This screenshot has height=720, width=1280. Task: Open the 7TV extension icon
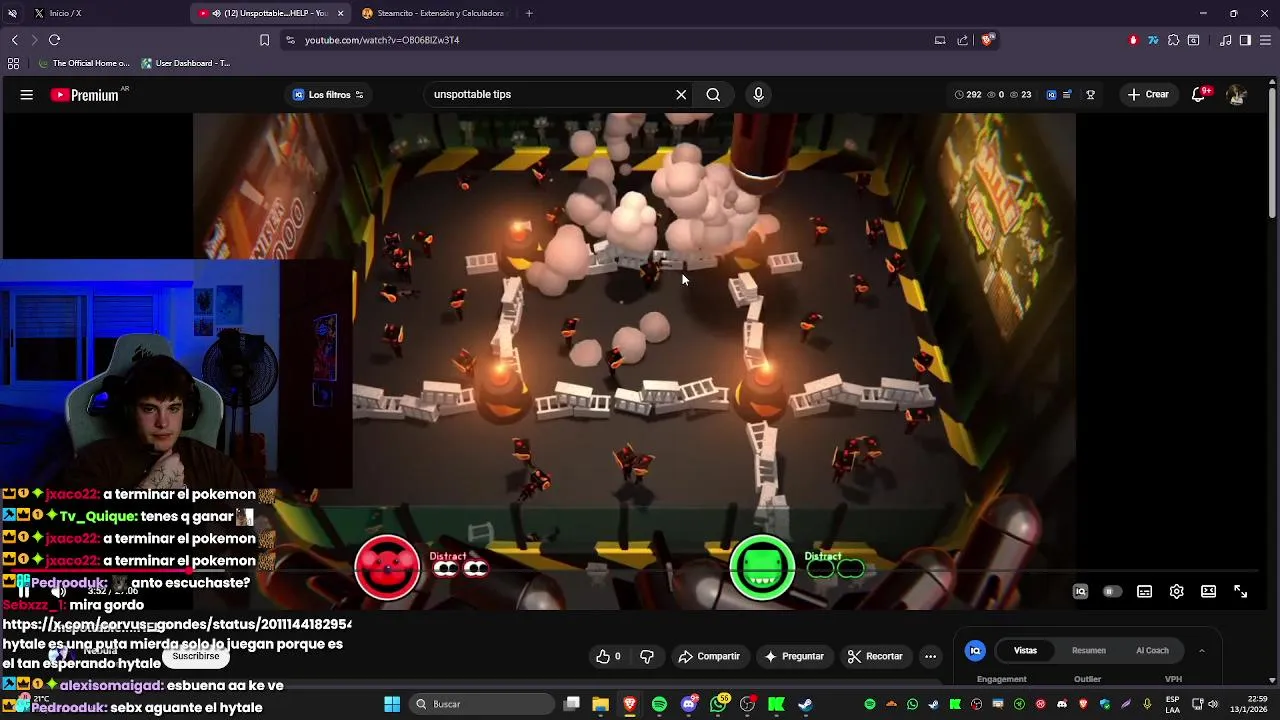pos(1153,40)
